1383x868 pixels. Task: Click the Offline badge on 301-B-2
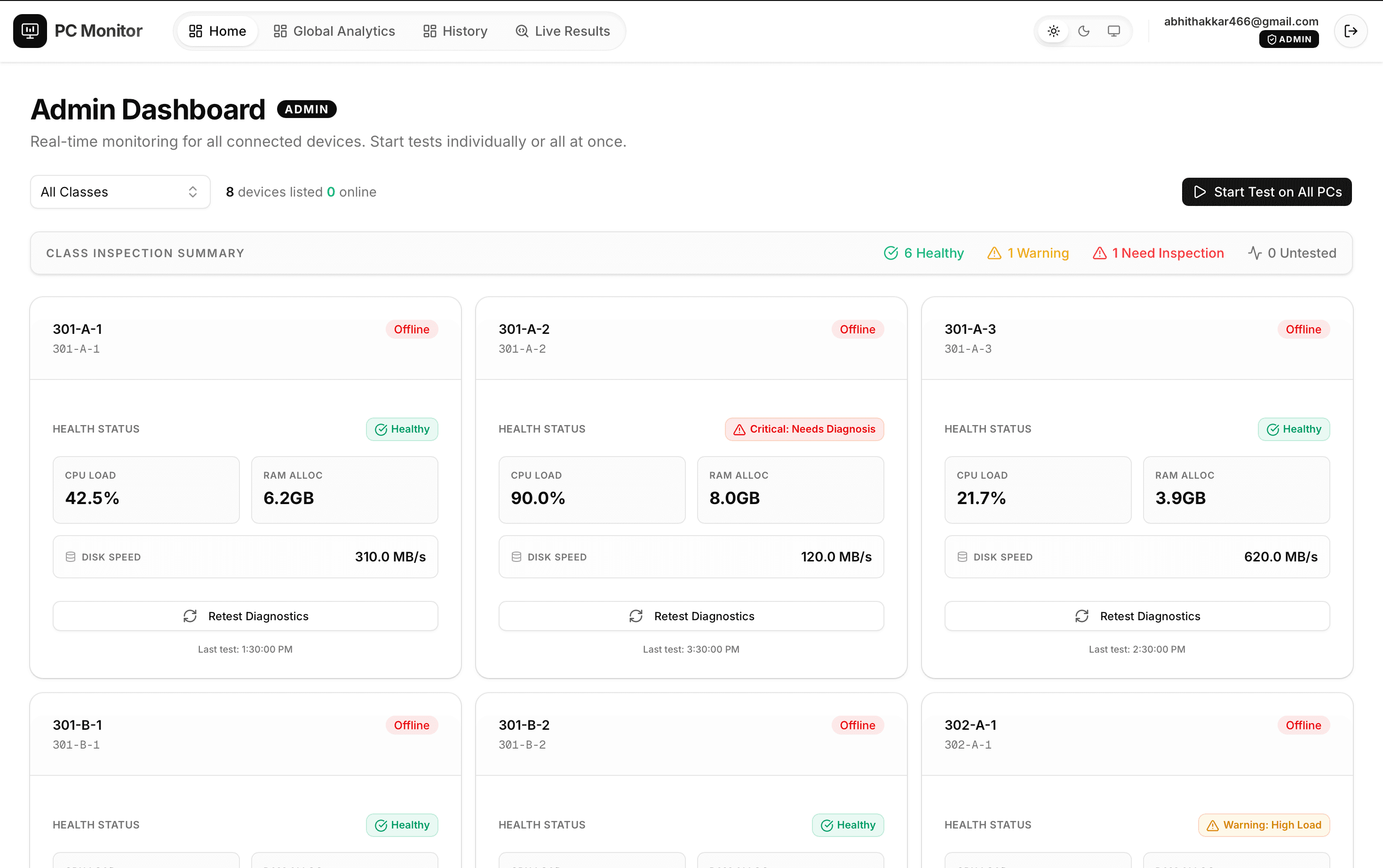click(858, 725)
